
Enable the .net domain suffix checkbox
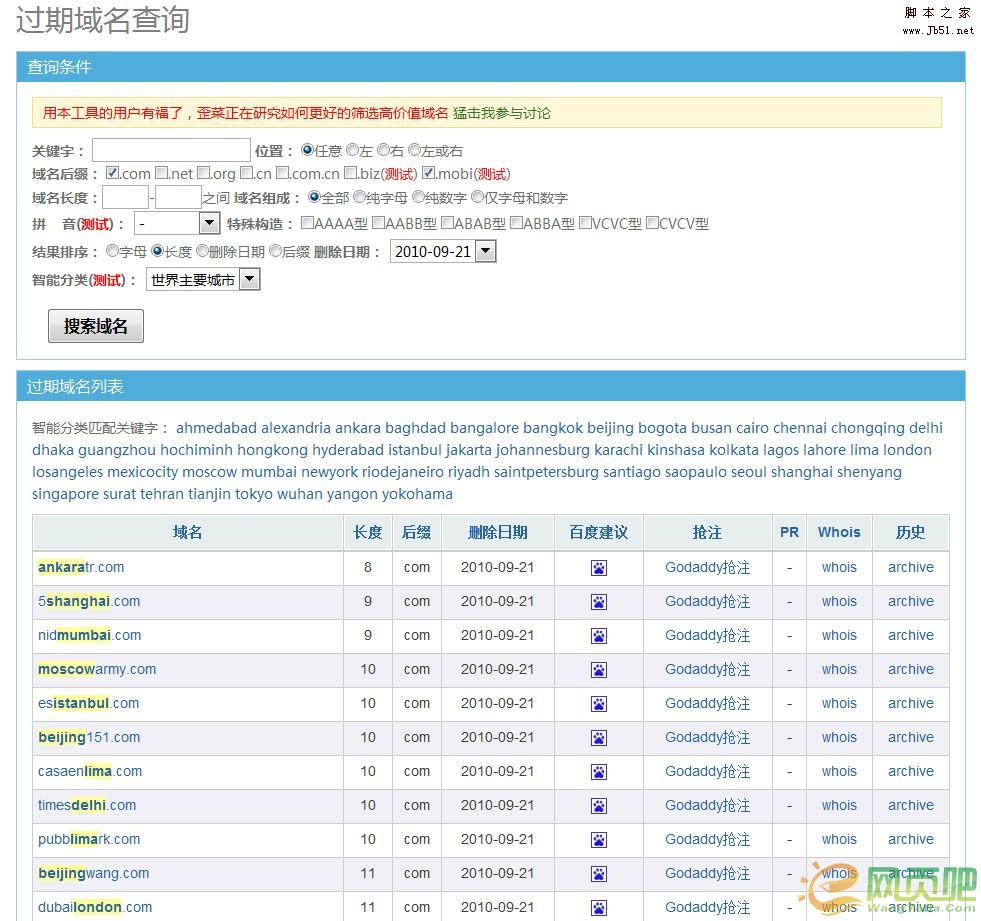click(x=162, y=173)
